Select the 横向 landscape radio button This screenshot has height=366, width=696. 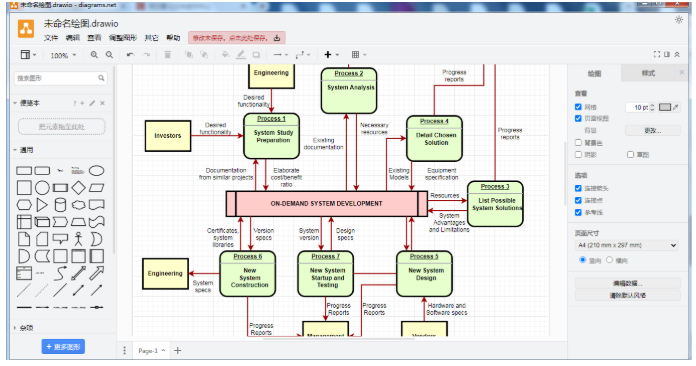tap(609, 260)
